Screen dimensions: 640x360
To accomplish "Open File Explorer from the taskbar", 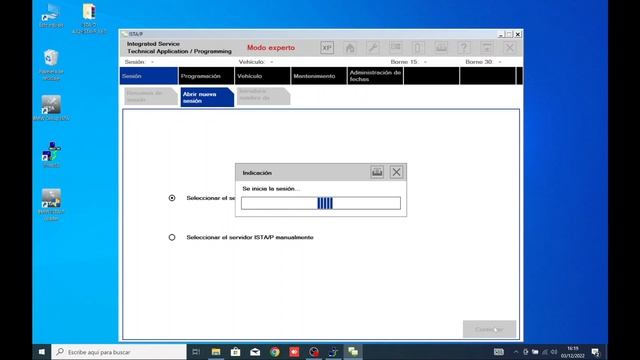I will tap(216, 352).
